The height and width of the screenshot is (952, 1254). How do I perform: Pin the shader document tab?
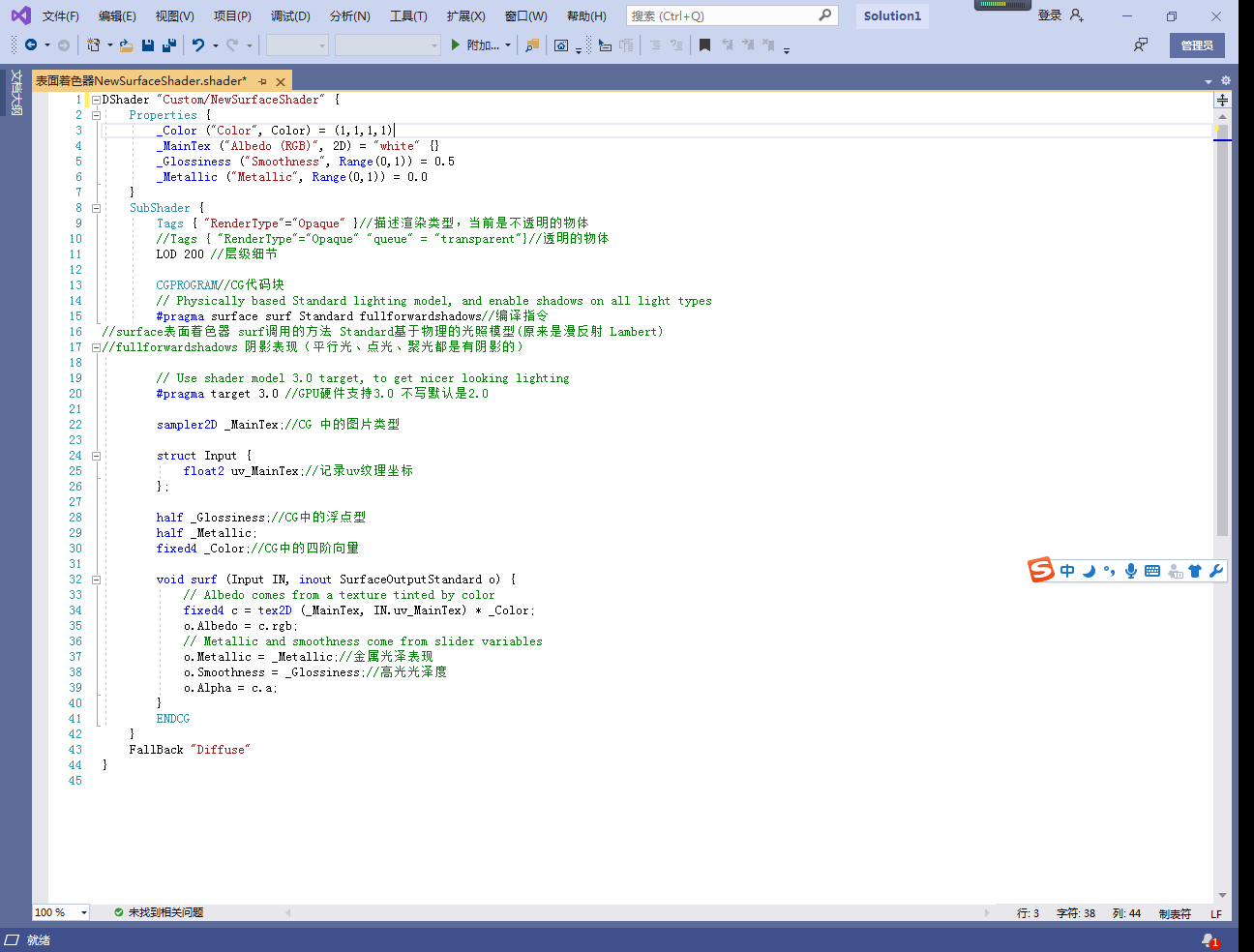coord(263,82)
